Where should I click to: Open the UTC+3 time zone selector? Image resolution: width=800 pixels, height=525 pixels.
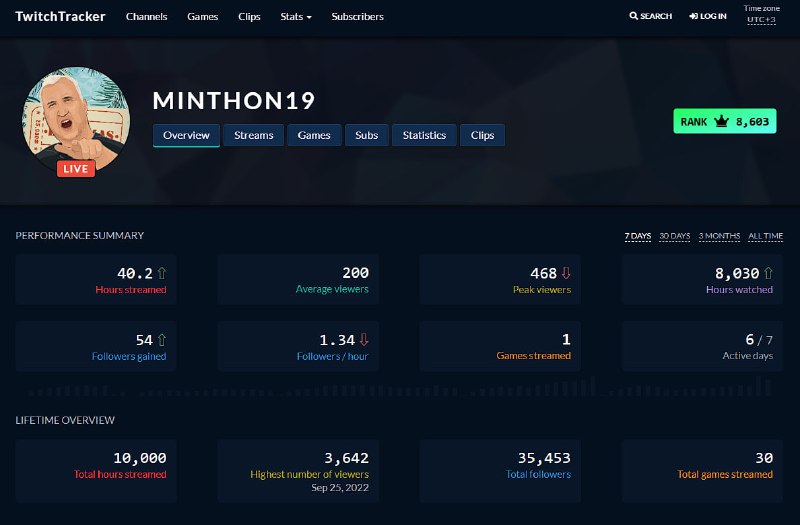coord(760,20)
